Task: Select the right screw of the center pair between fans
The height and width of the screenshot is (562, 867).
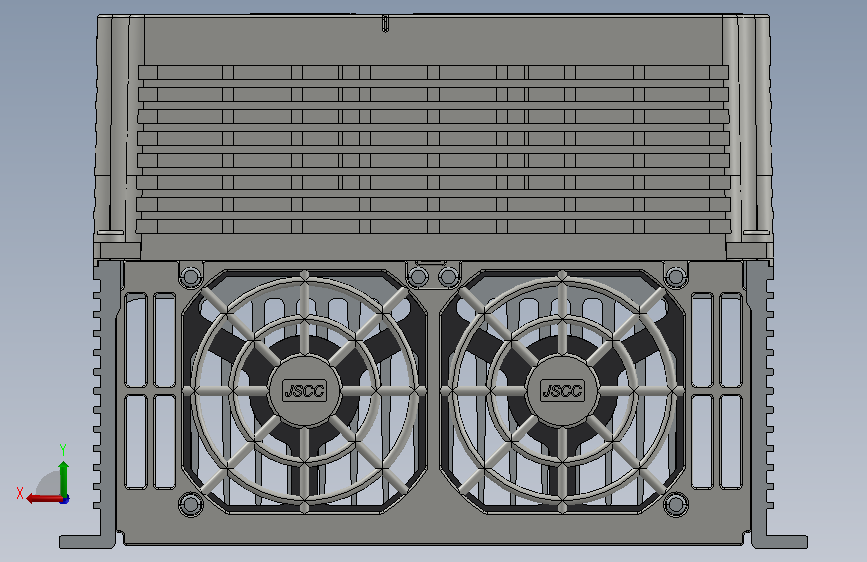Action: [448, 276]
